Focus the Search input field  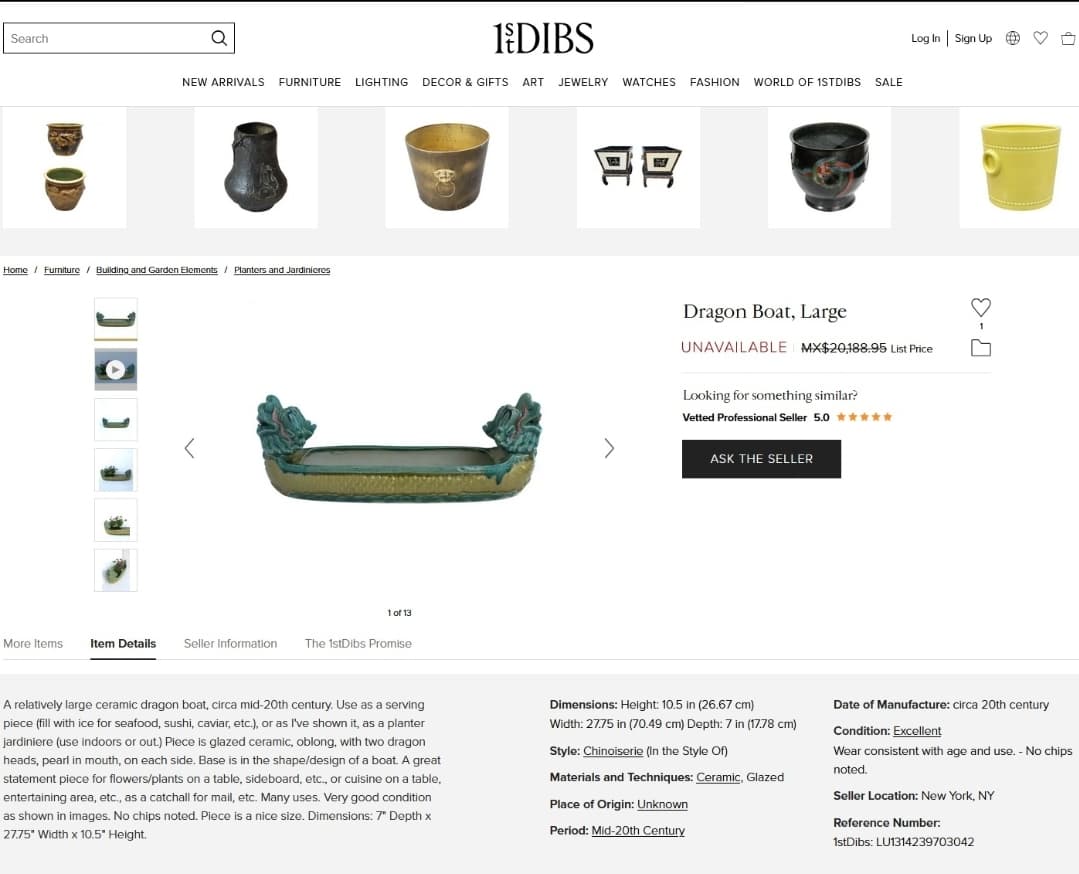107,39
